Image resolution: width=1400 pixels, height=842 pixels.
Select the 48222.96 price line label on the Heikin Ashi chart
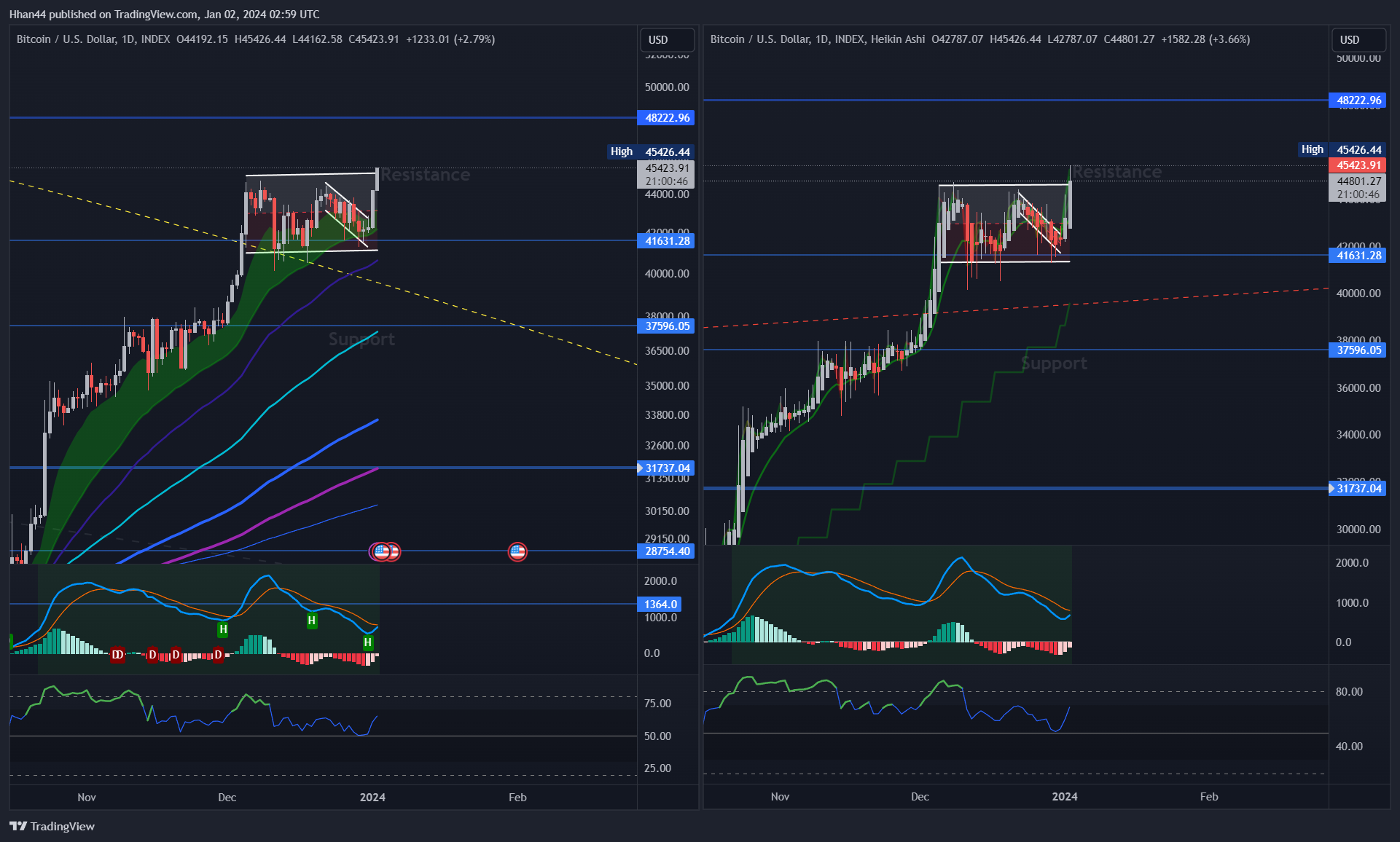pyautogui.click(x=1358, y=101)
